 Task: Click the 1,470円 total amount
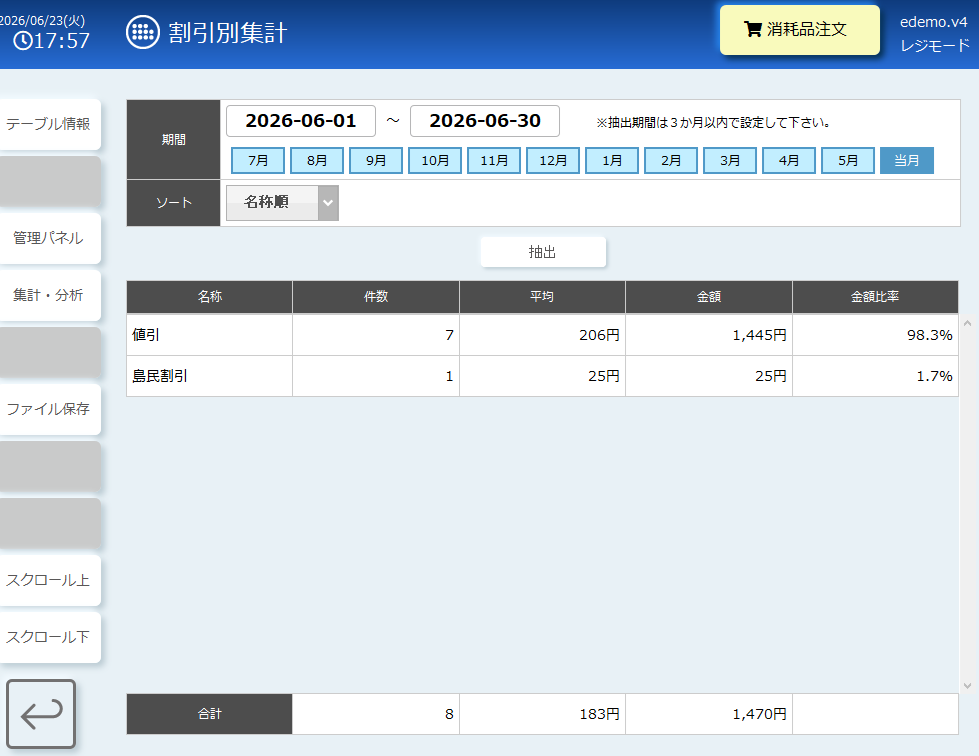(x=709, y=714)
